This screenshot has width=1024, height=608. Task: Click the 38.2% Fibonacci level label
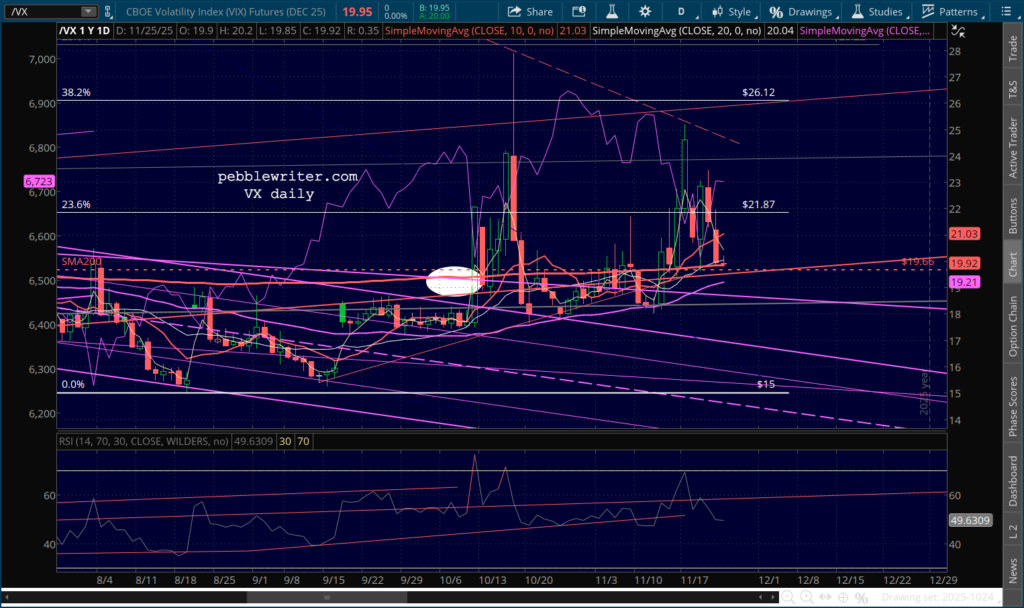pyautogui.click(x=76, y=92)
